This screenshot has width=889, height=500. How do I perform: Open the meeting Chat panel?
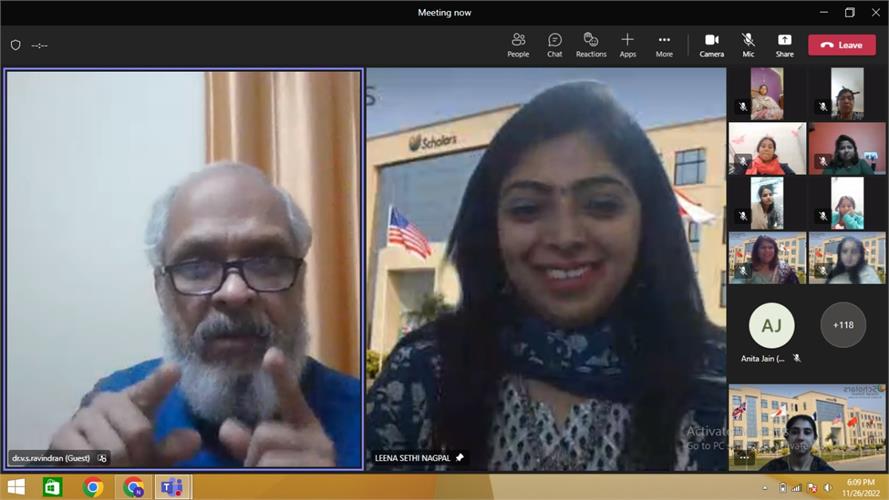554,44
